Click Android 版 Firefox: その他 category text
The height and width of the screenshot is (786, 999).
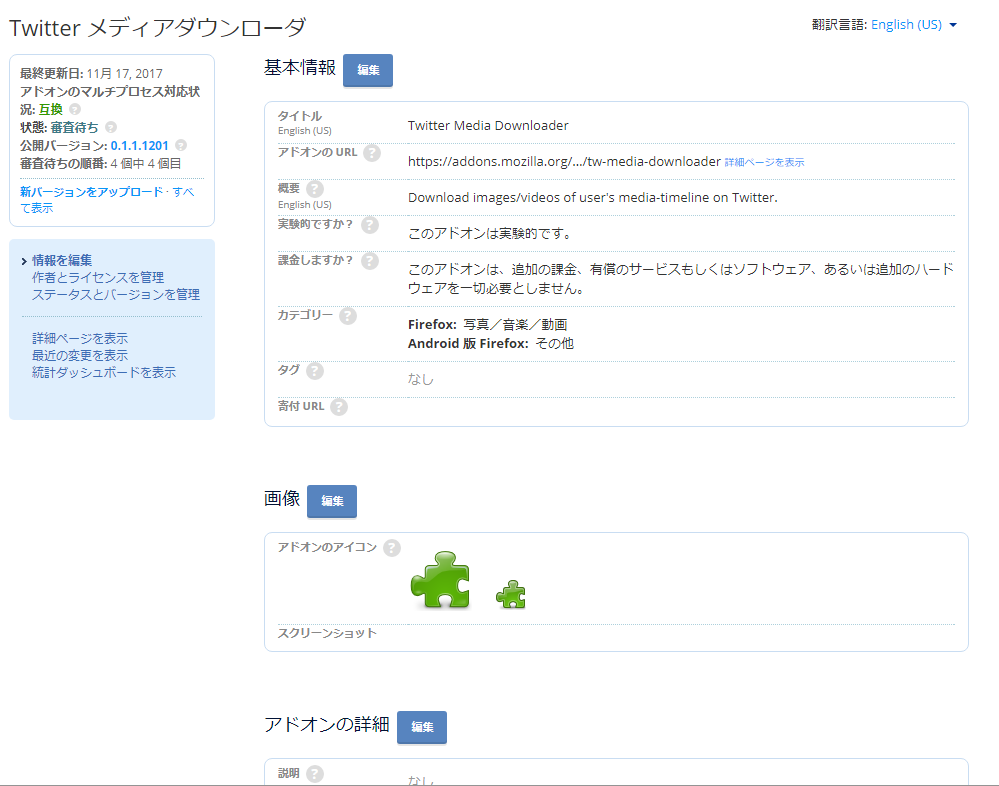coord(491,344)
